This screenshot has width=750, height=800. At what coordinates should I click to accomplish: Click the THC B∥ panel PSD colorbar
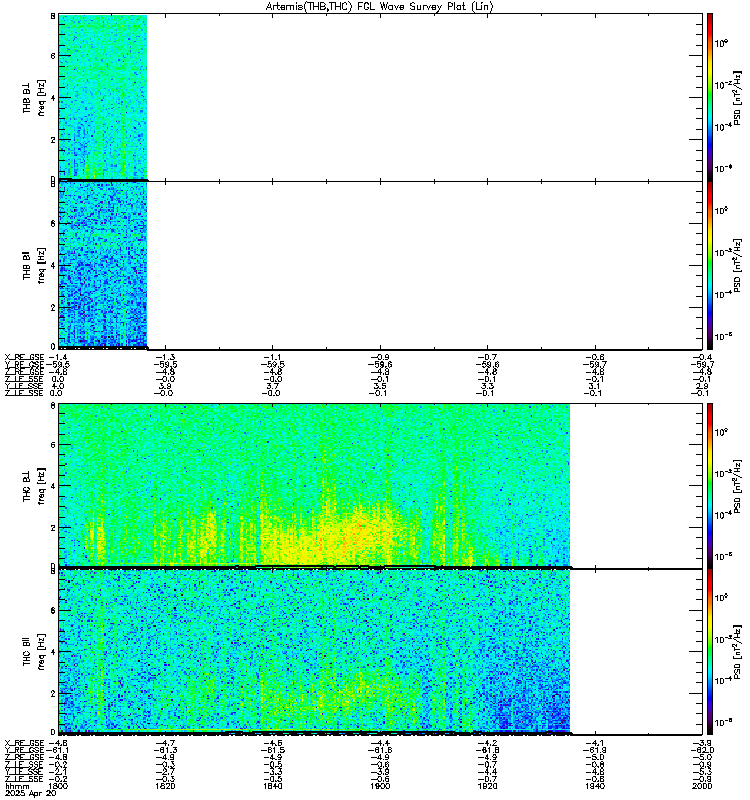(710, 652)
